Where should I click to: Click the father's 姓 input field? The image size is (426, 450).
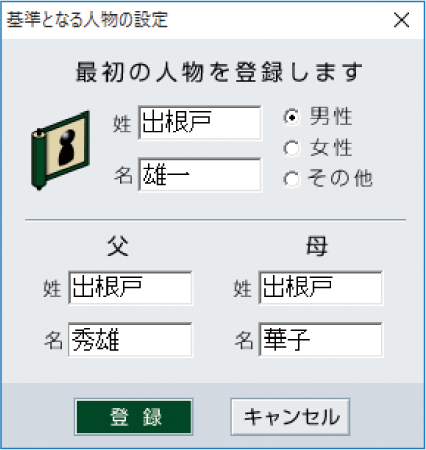(130, 288)
